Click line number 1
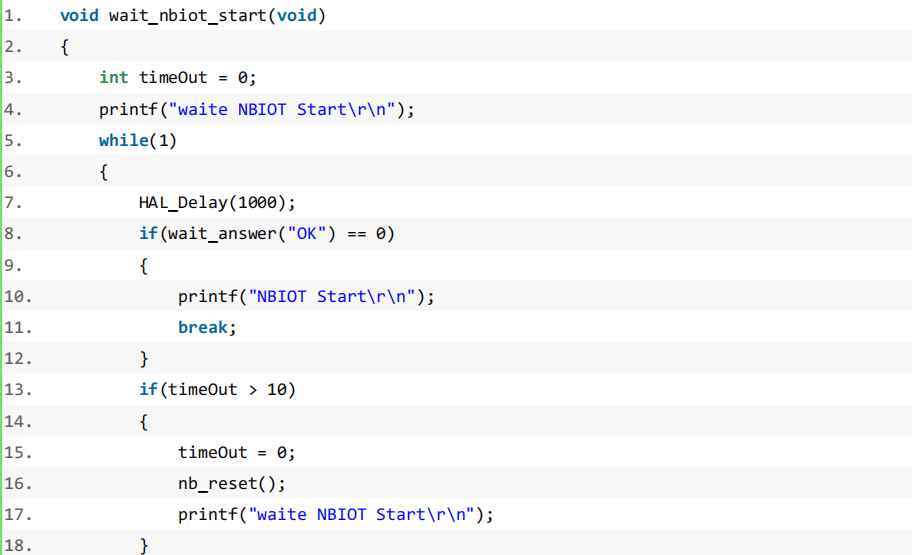The width and height of the screenshot is (912, 555). [13, 16]
